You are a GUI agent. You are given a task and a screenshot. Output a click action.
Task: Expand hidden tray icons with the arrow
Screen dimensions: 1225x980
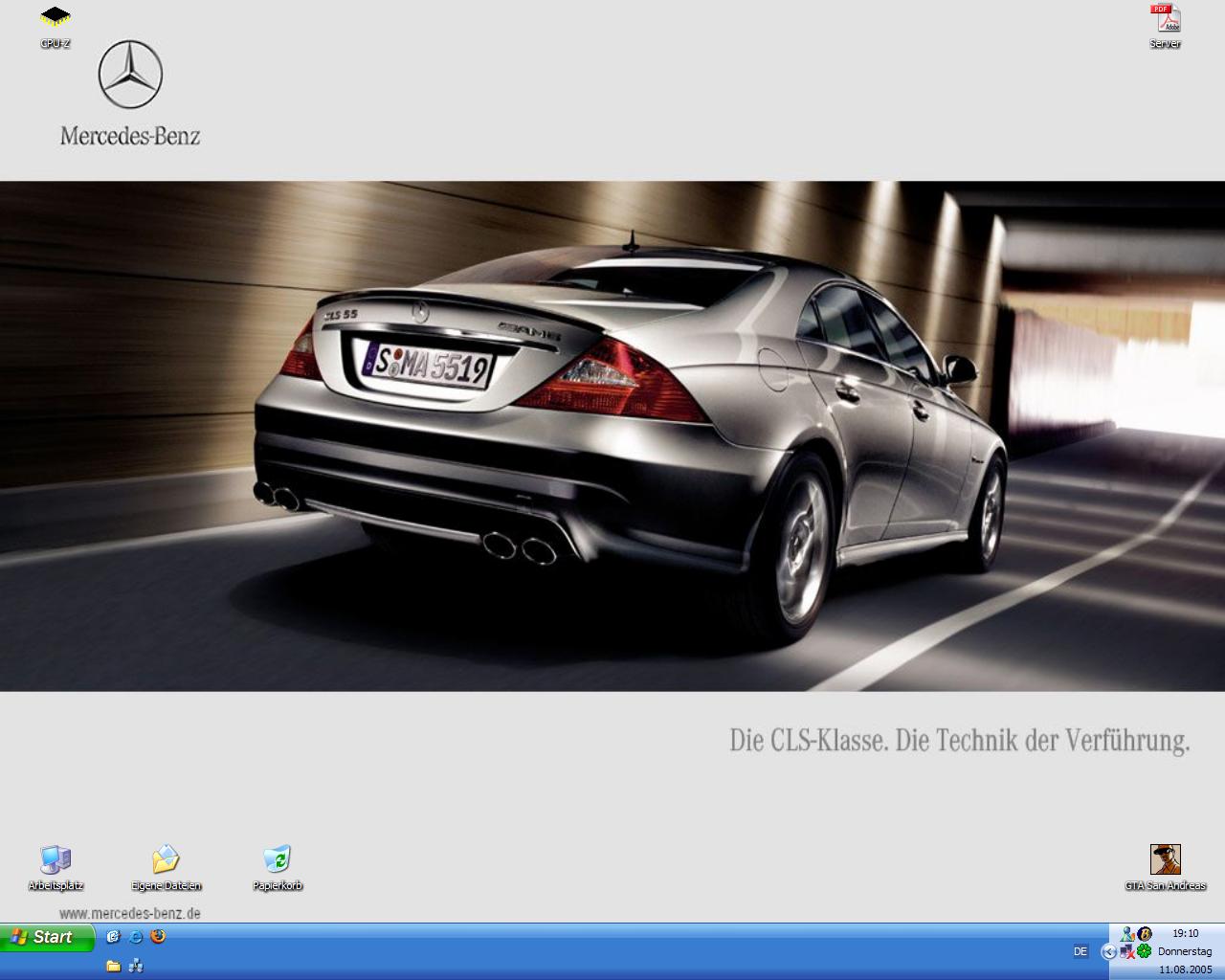click(1109, 951)
